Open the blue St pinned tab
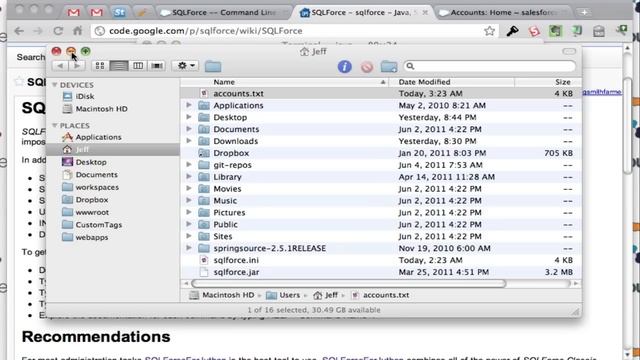 119,13
